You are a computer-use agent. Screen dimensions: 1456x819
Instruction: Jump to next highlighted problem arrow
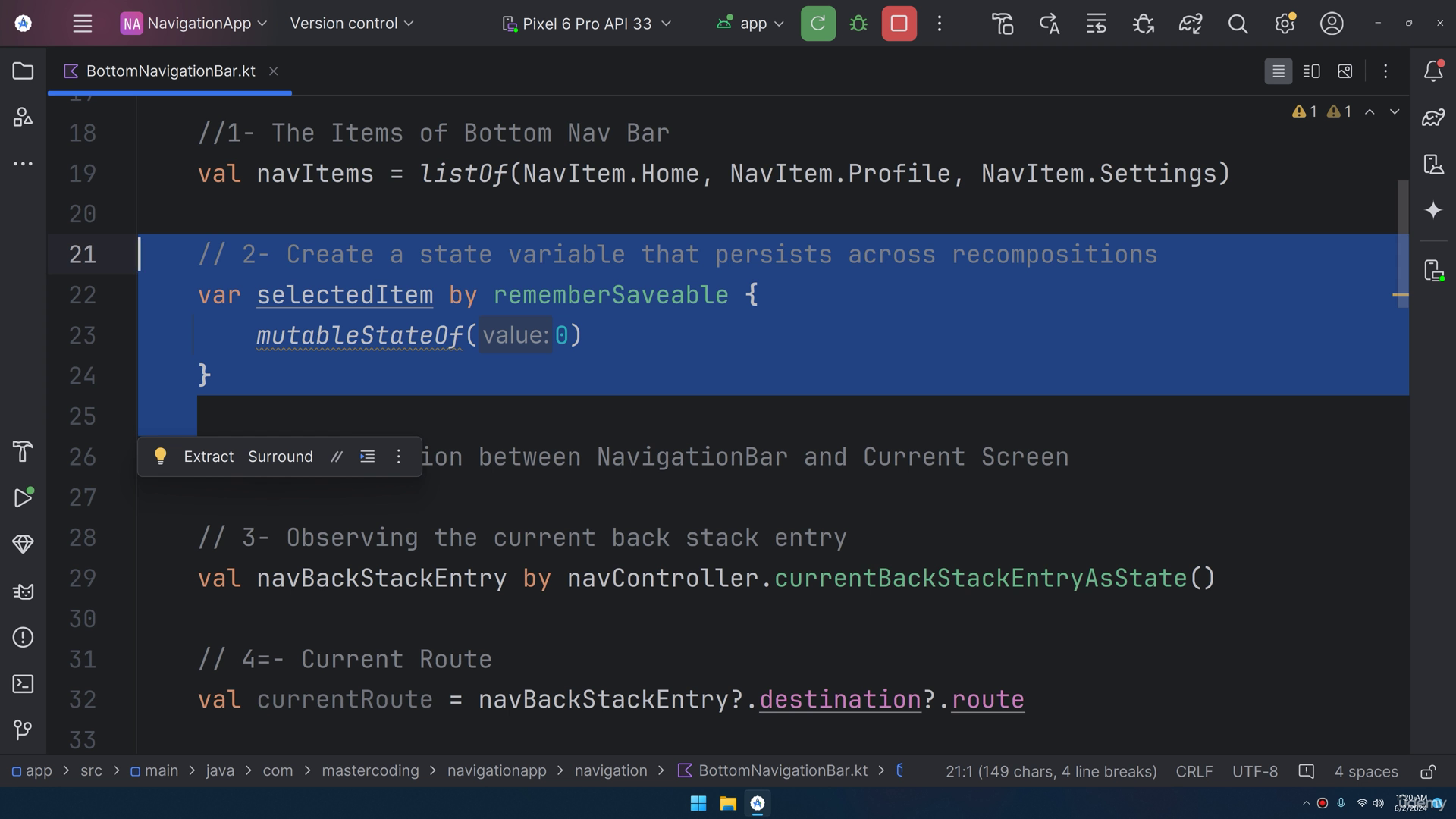coord(1394,111)
